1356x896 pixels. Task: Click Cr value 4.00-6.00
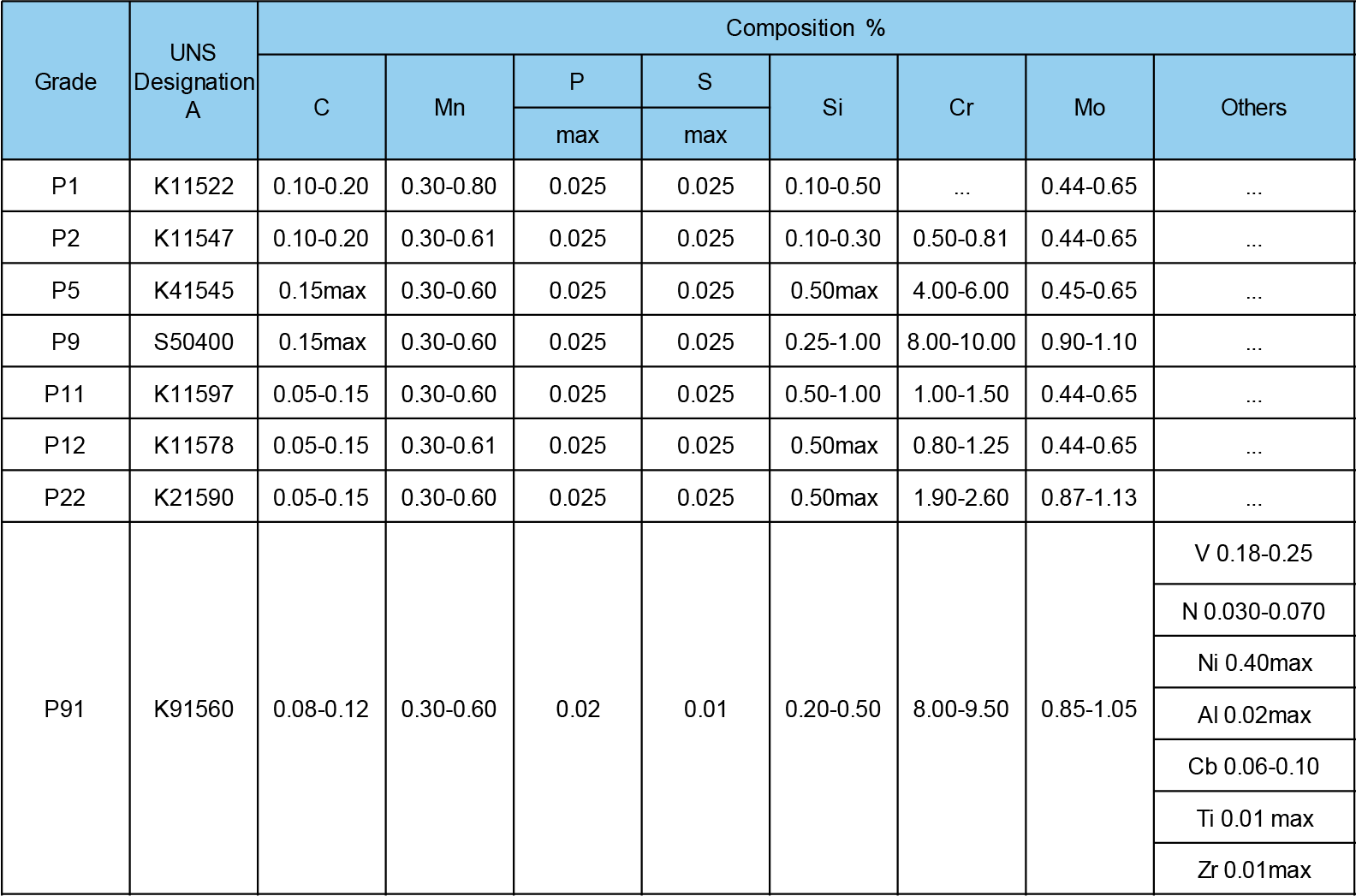click(961, 290)
